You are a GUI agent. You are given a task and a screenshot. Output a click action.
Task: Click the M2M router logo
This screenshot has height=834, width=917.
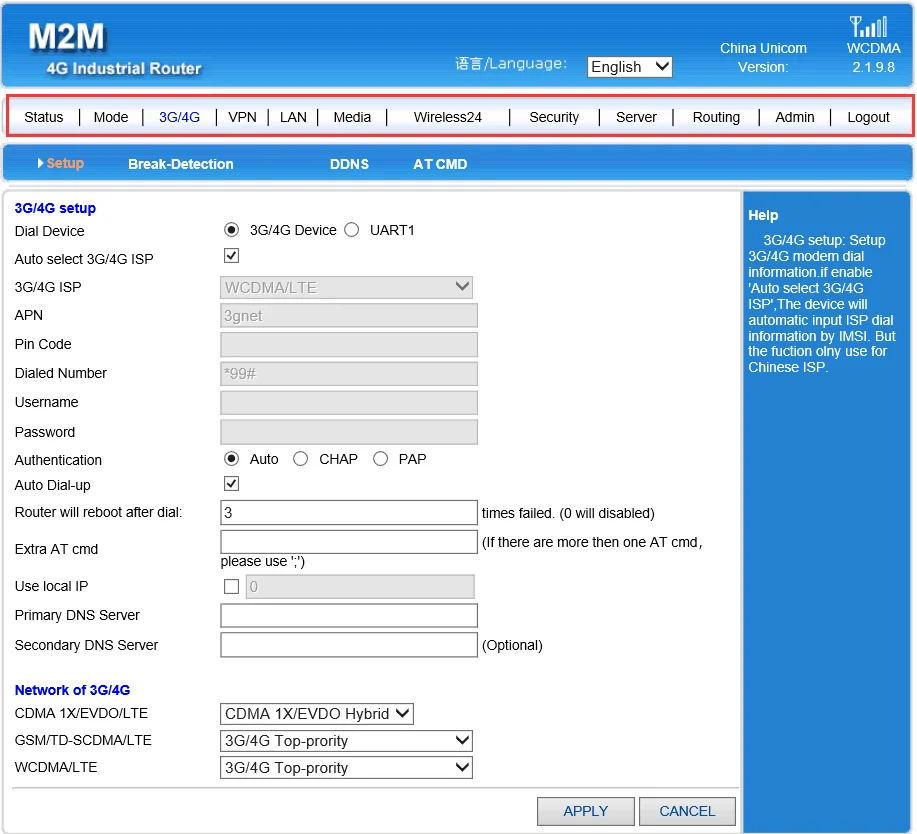(x=66, y=37)
